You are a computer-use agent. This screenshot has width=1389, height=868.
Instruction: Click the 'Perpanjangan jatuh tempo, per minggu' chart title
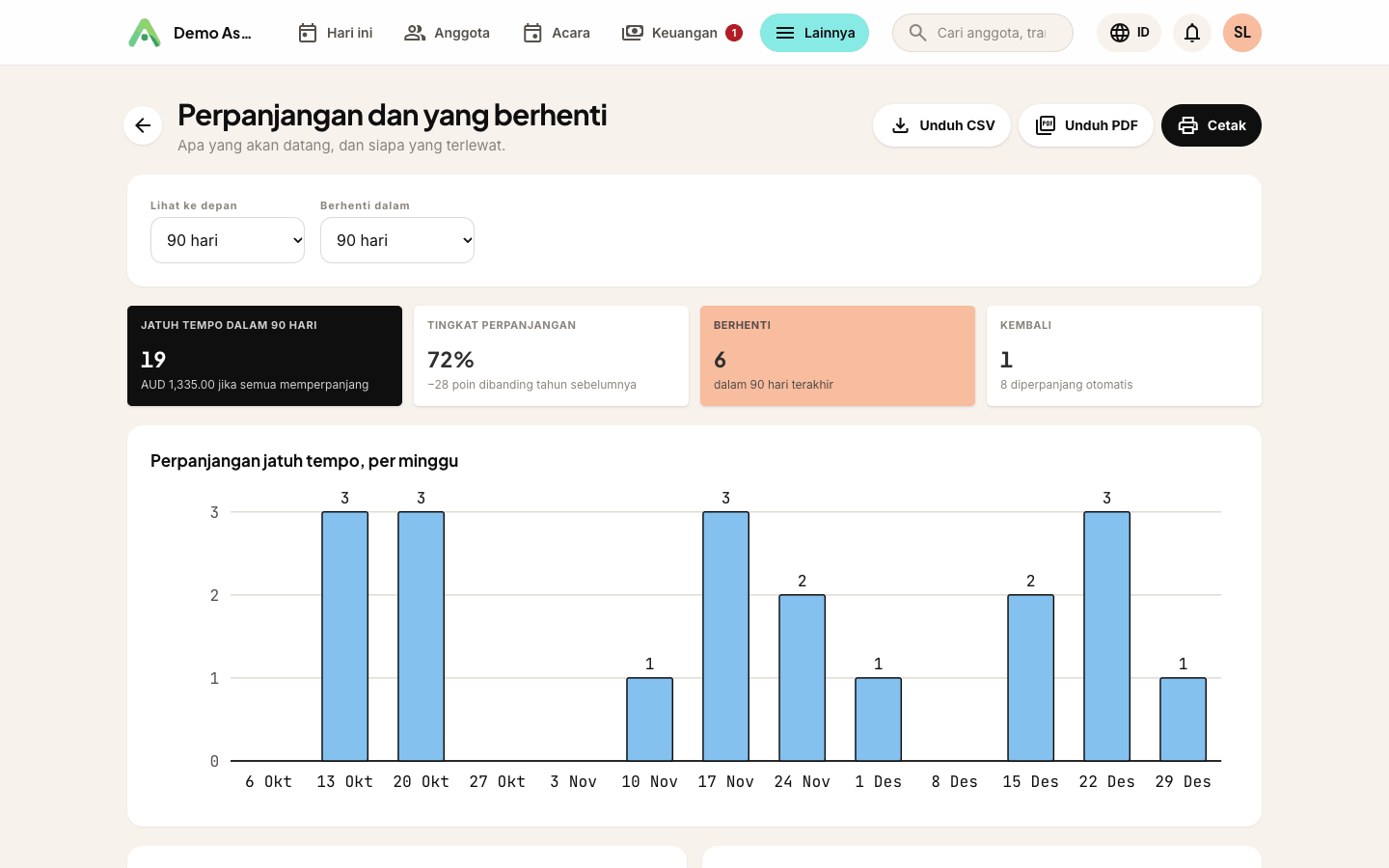point(304,461)
